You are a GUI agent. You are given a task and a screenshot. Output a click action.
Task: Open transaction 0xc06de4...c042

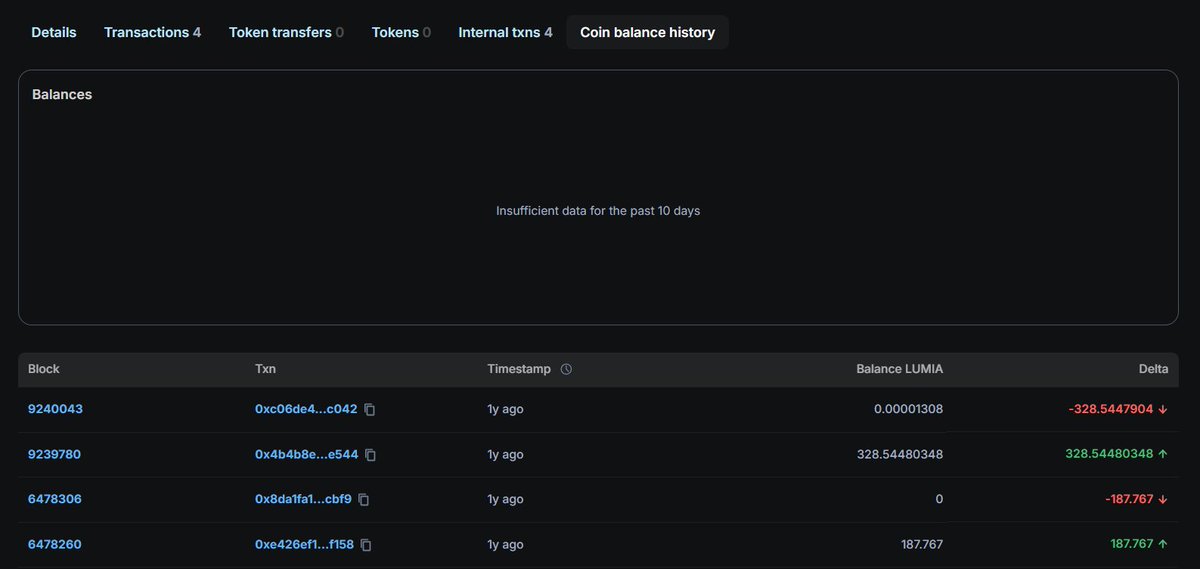306,409
